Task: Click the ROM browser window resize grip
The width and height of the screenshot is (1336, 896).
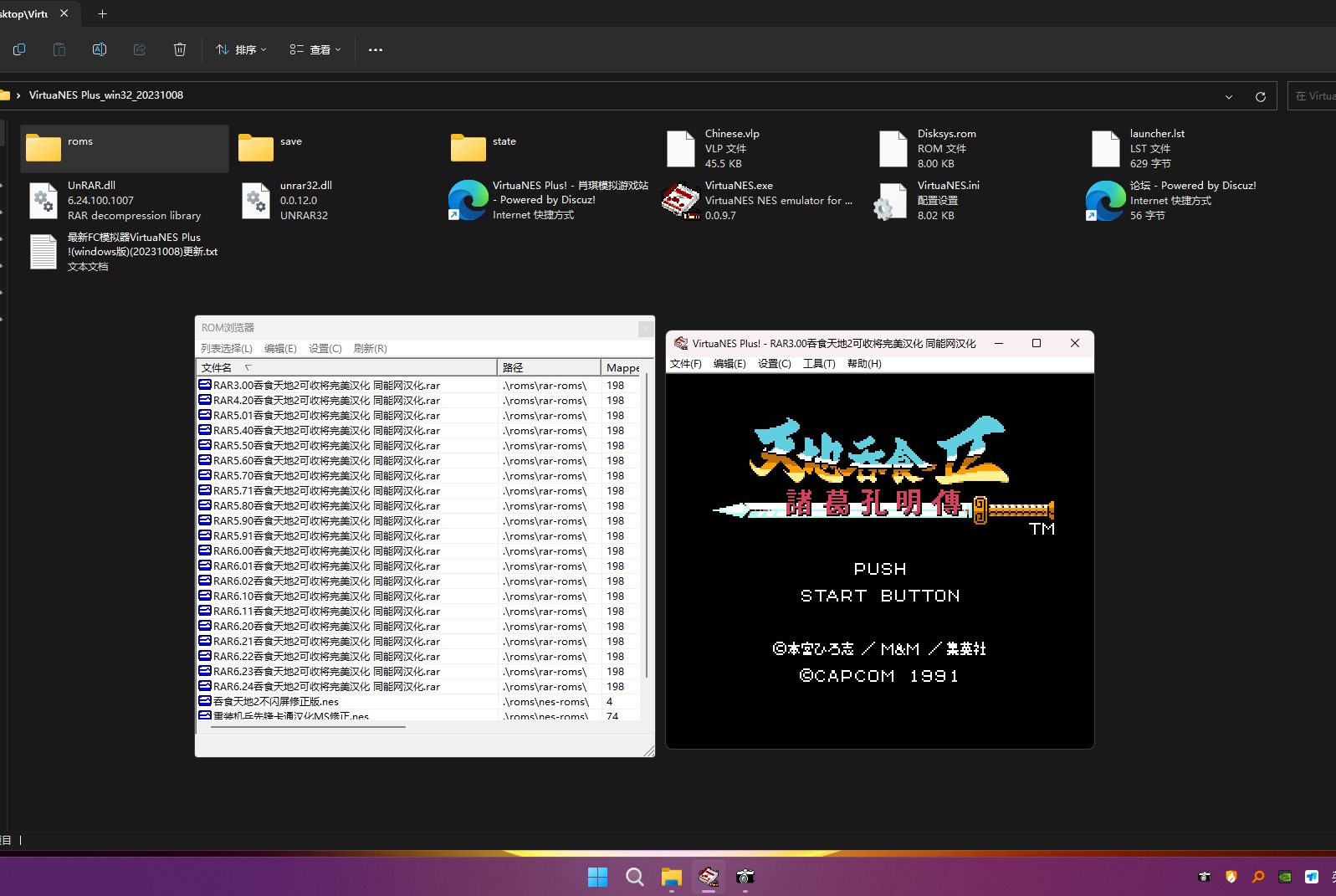Action: (x=648, y=750)
